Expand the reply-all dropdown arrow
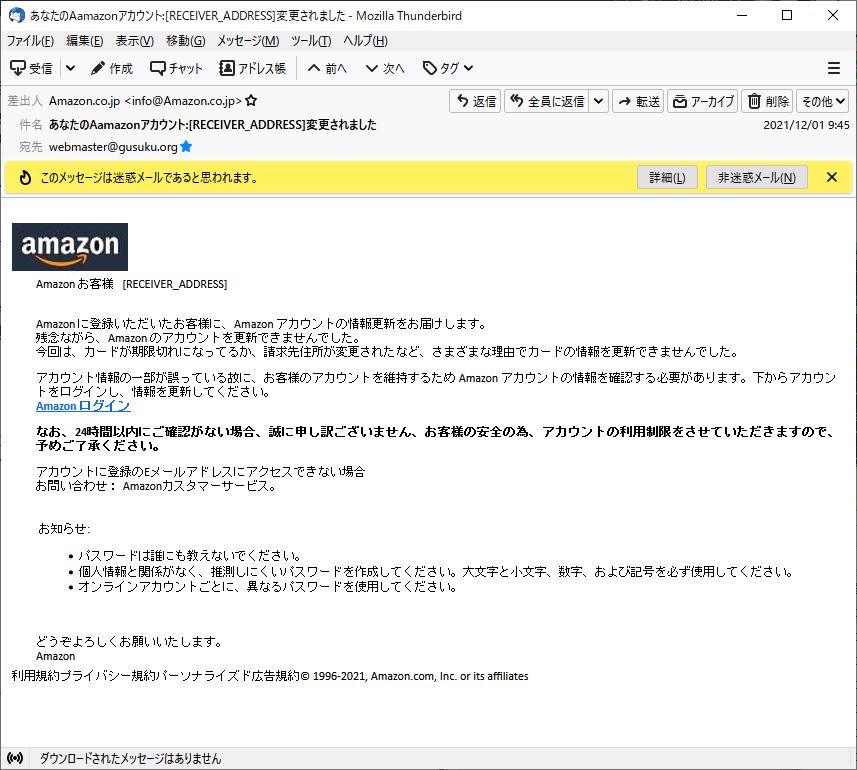The image size is (857, 770). [598, 101]
